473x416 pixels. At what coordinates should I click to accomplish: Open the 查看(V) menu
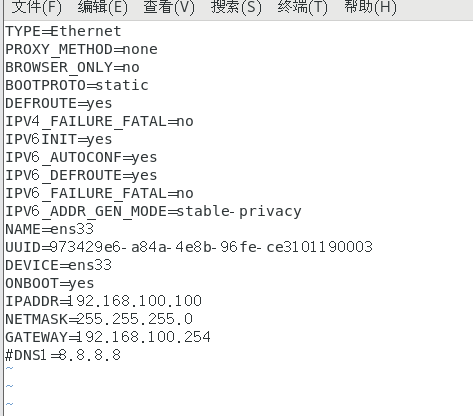[x=169, y=7]
